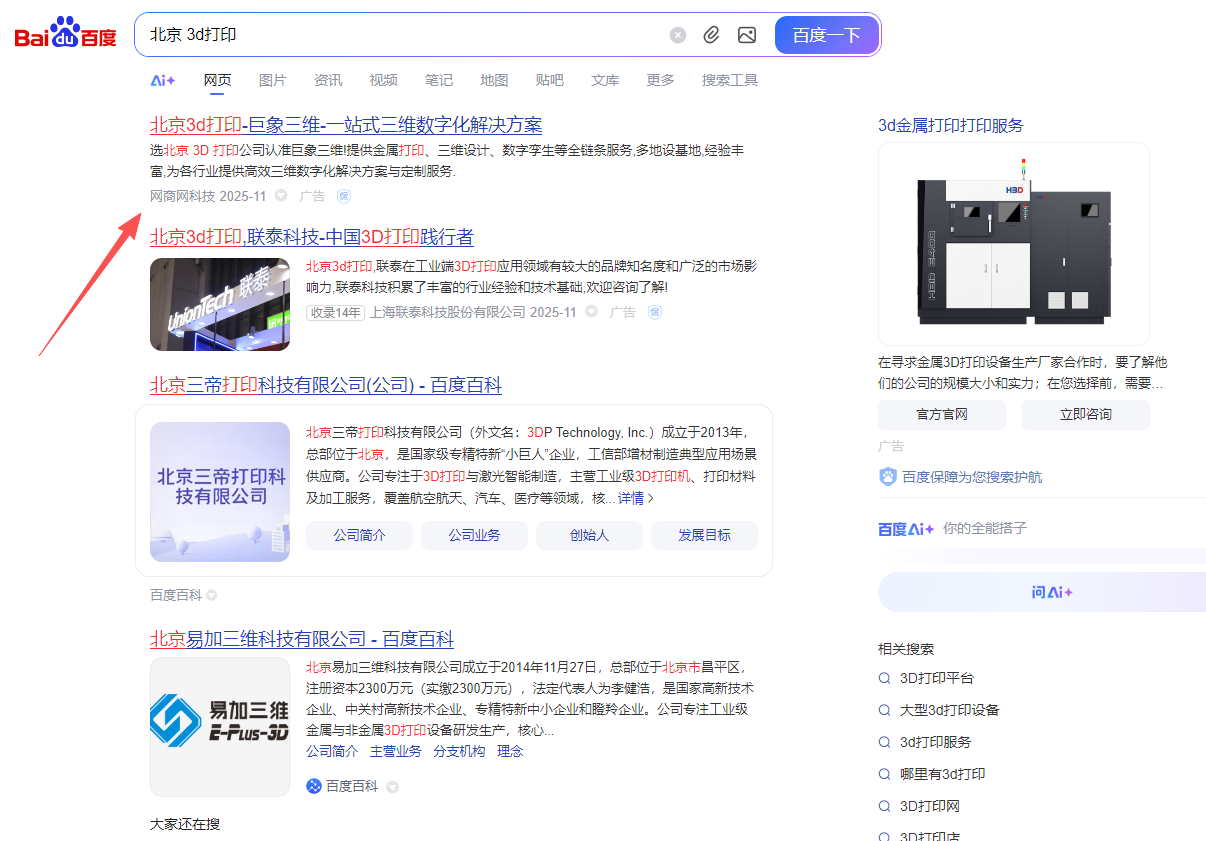Switch to the 视频 tab

coord(383,80)
